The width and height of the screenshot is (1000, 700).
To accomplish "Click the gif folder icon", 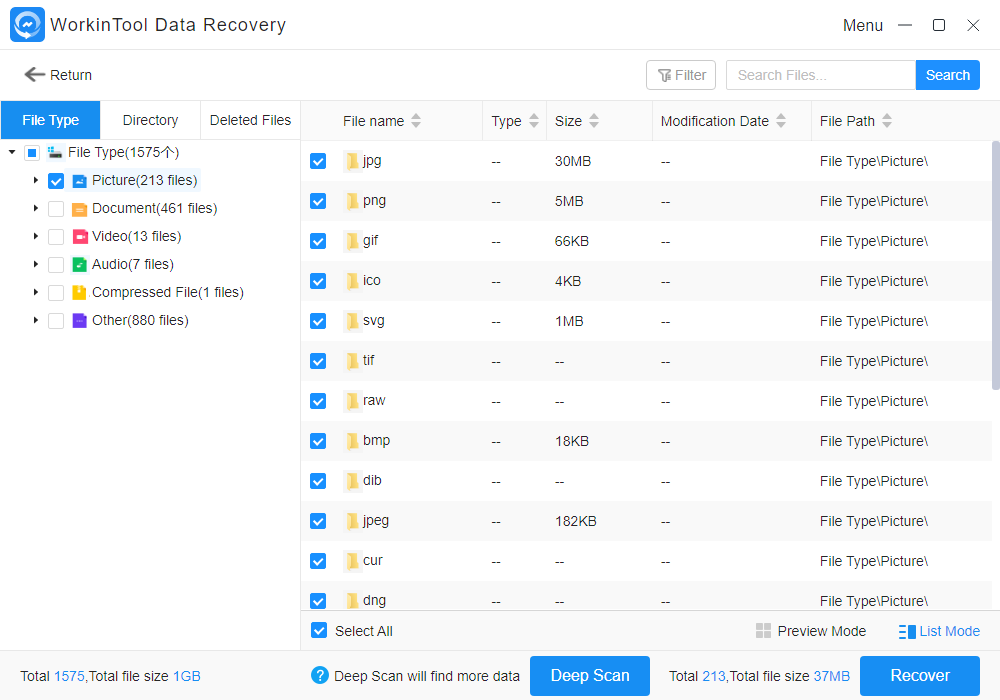I will (x=353, y=241).
